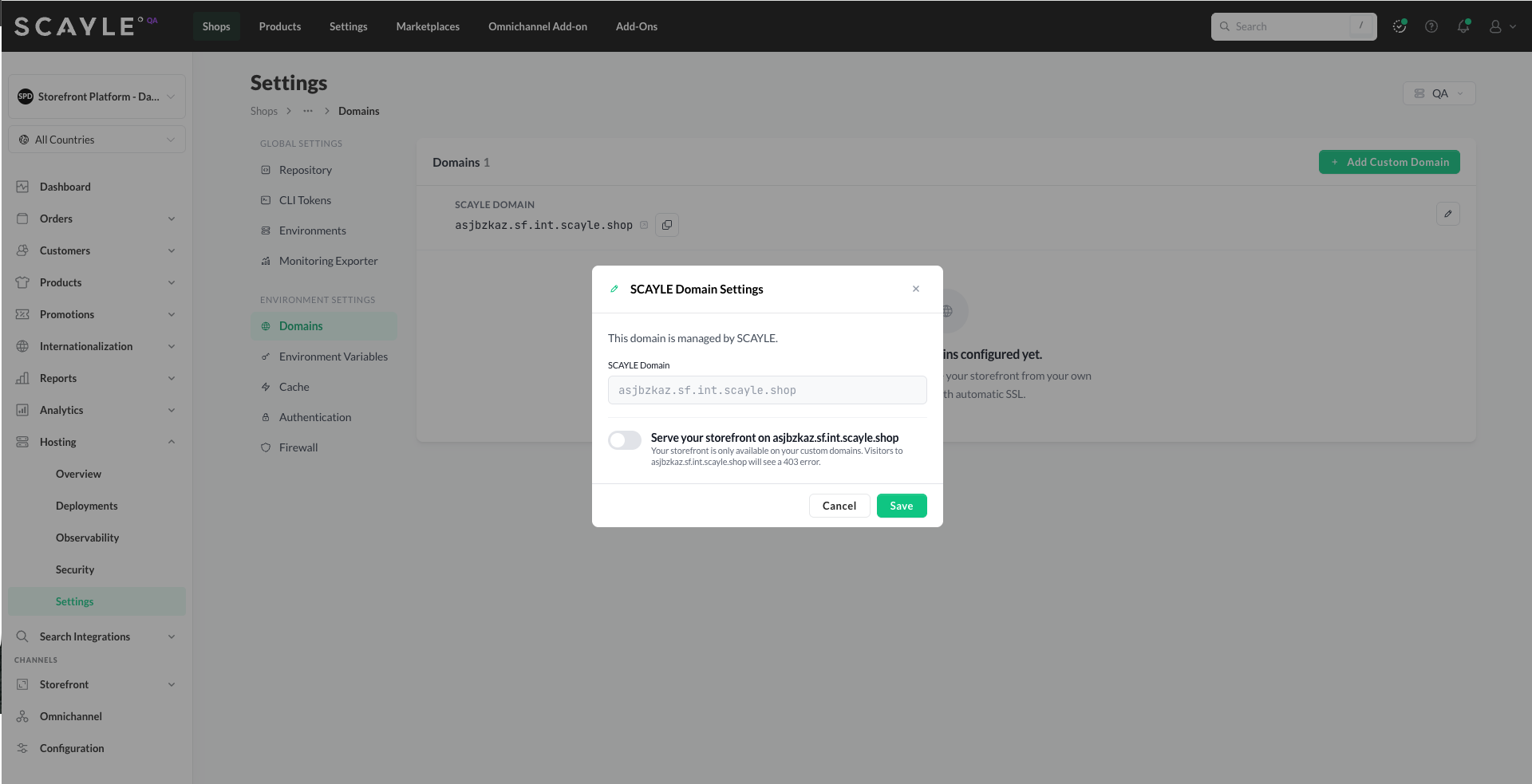Viewport: 1532px width, 784px height.
Task: Expand the Storefront channel chevron
Action: pyautogui.click(x=172, y=684)
